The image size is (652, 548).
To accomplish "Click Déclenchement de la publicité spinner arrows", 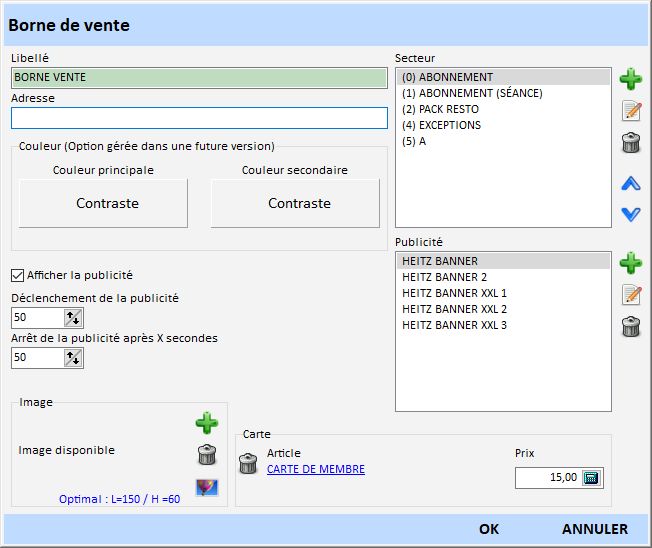I will click(73, 318).
